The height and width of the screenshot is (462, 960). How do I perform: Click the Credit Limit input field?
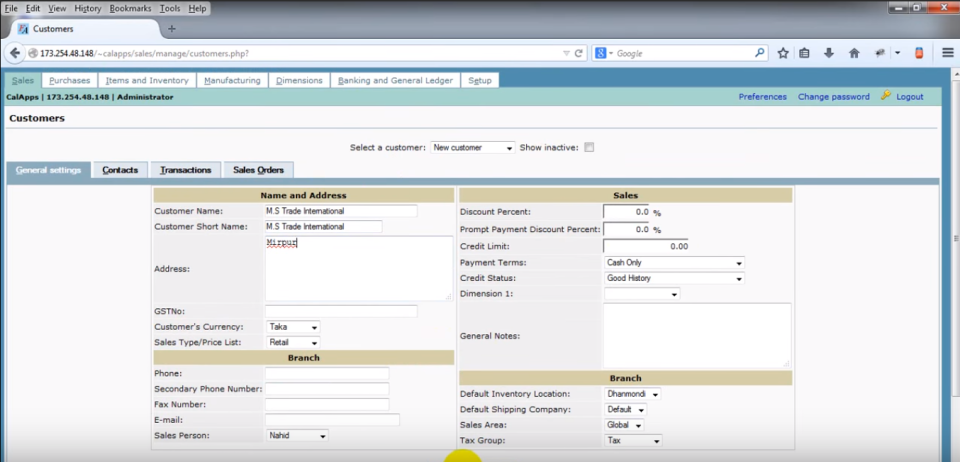[x=646, y=246]
